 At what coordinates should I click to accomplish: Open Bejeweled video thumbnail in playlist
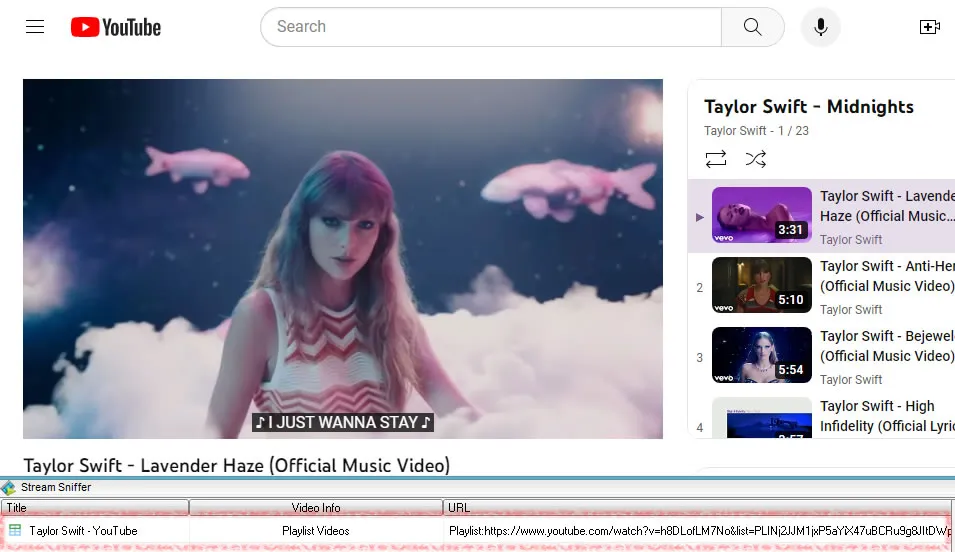tap(761, 355)
